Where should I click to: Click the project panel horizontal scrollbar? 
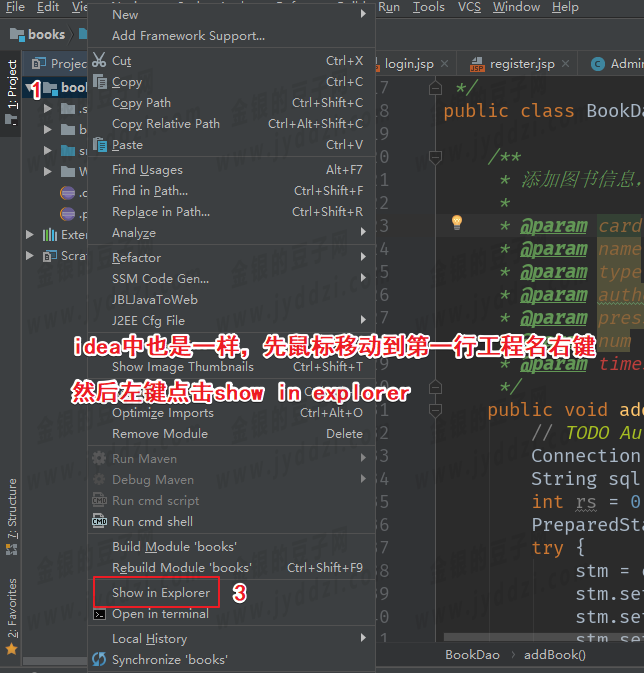[55, 661]
